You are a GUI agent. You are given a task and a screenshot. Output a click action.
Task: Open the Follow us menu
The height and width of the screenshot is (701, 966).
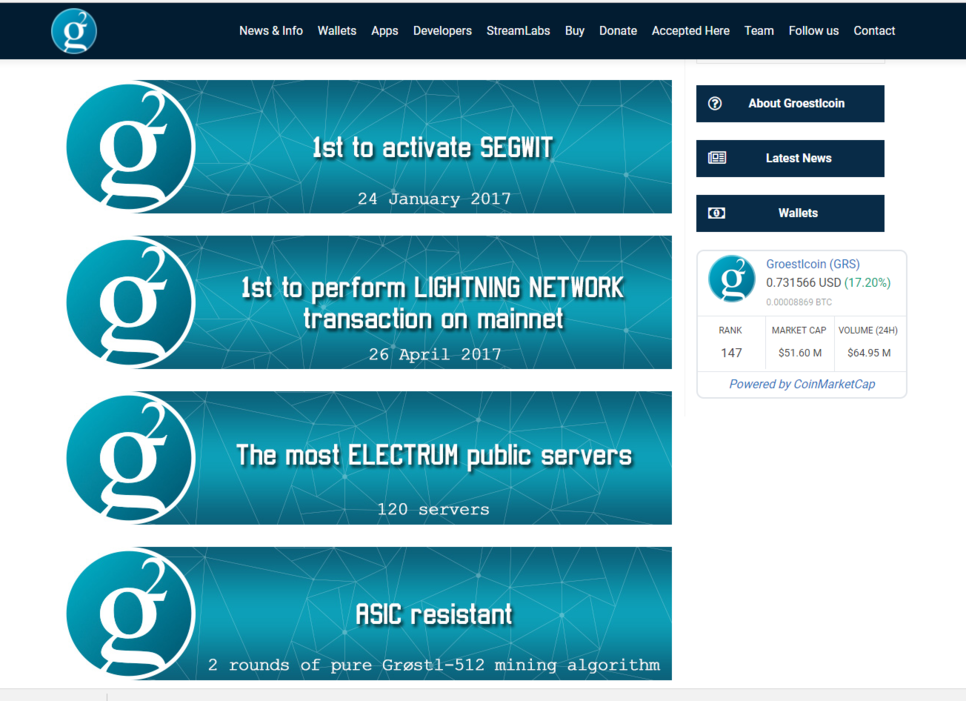click(813, 31)
